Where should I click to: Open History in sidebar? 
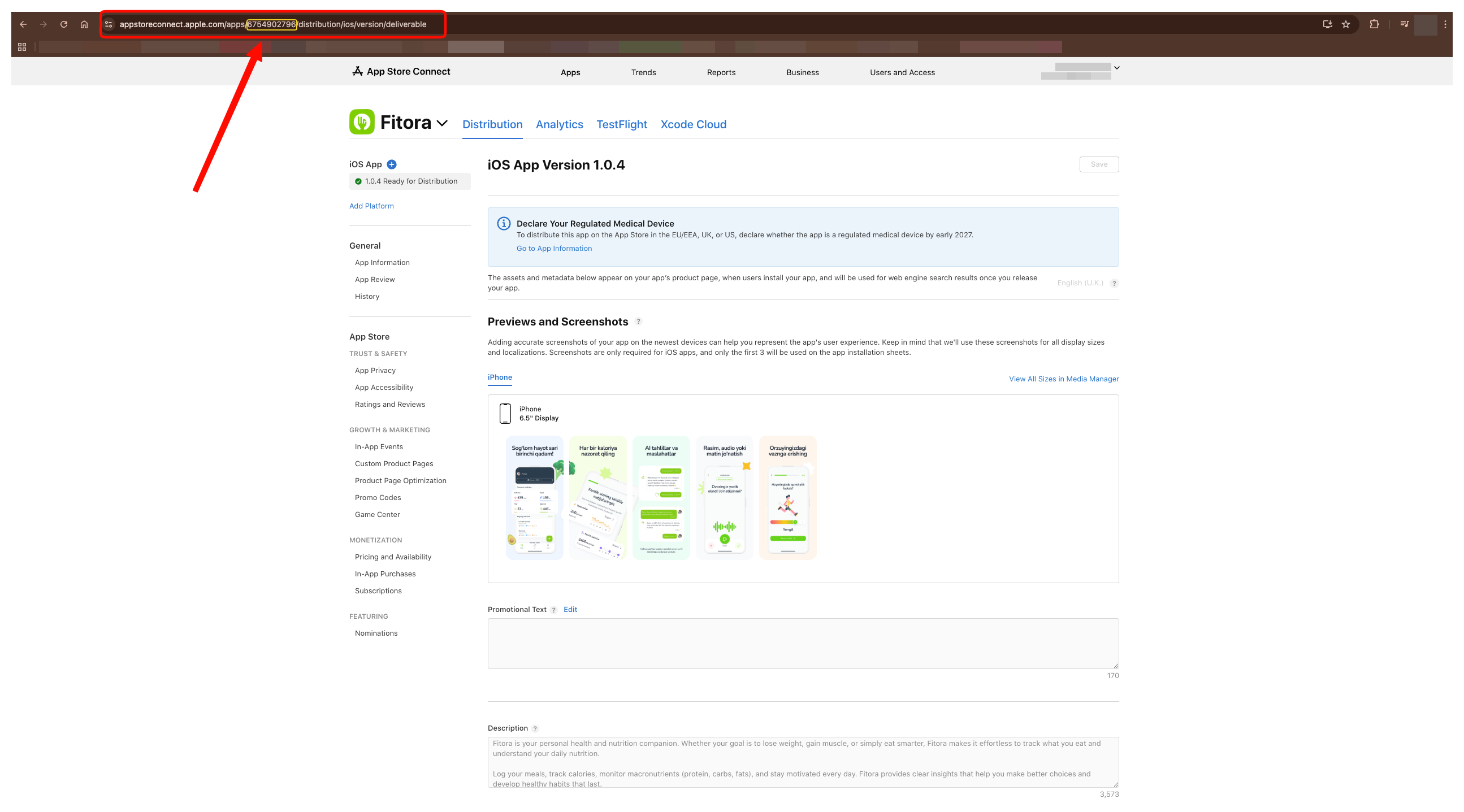click(367, 297)
